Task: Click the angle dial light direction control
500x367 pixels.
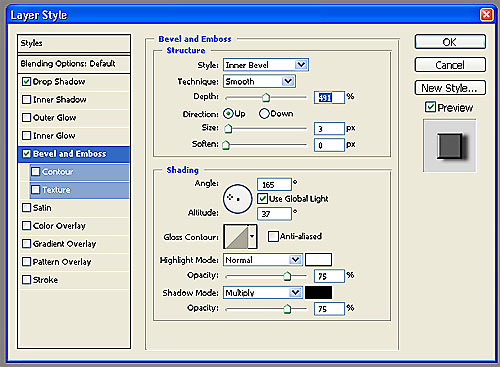Action: tap(238, 199)
